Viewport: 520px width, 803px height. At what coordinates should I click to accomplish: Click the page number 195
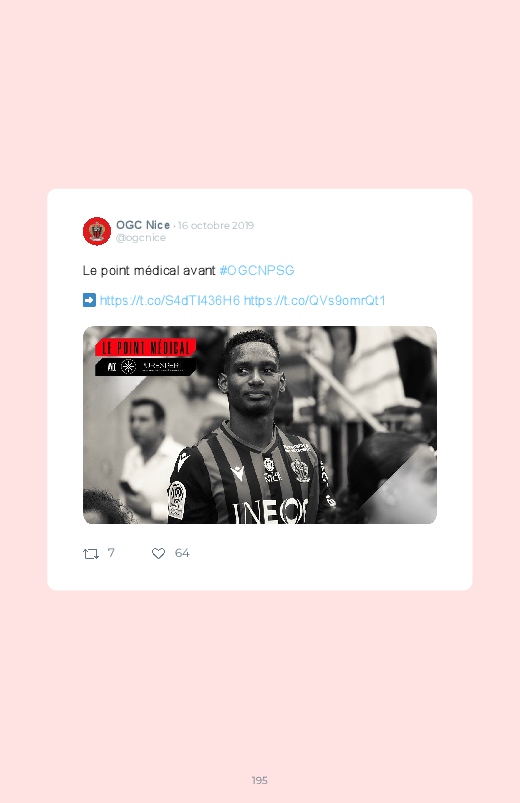coord(260,780)
